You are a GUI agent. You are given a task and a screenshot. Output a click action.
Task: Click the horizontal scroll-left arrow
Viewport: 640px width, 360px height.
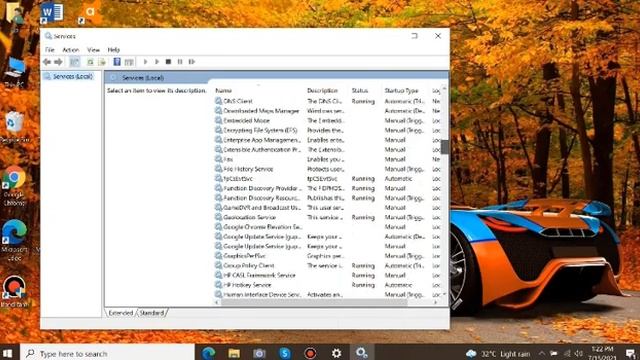tap(217, 302)
